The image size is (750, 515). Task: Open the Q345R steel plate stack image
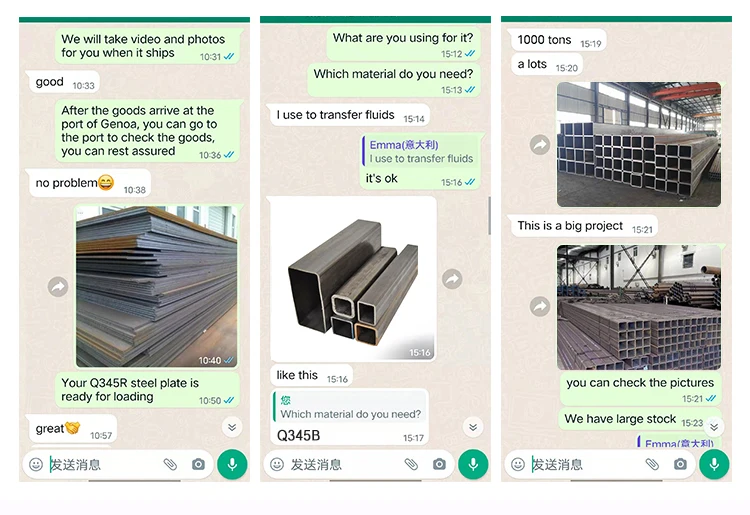pyautogui.click(x=156, y=286)
